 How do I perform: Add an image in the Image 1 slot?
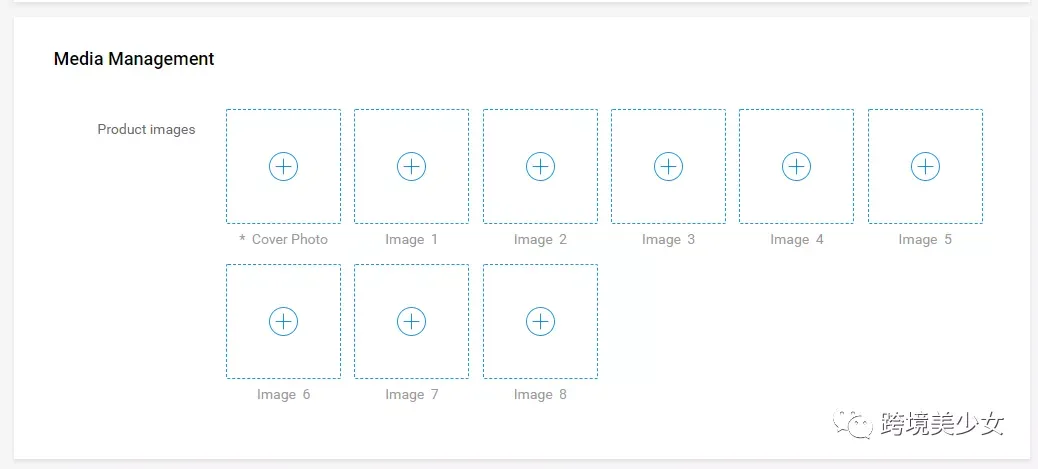412,166
